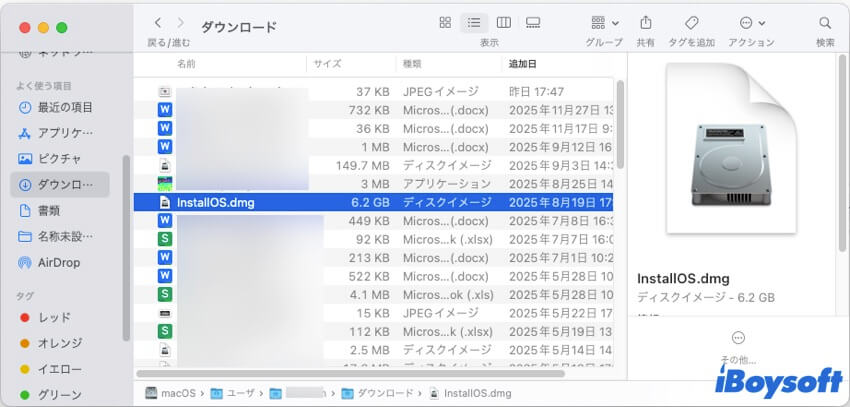Click the large disk image preview thumbnail
850x407 pixels.
[x=731, y=148]
